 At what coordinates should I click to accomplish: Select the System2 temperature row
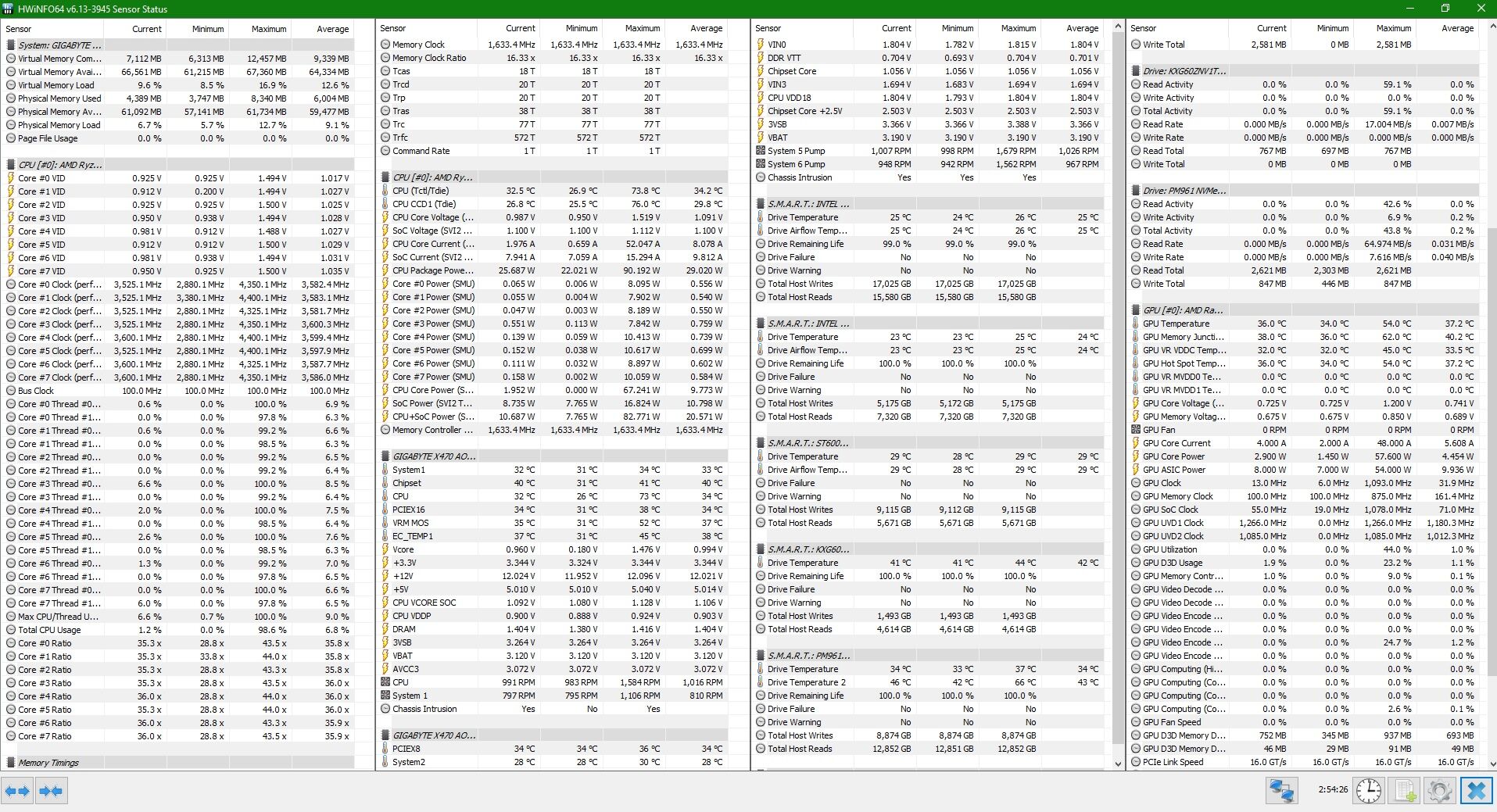pos(553,762)
